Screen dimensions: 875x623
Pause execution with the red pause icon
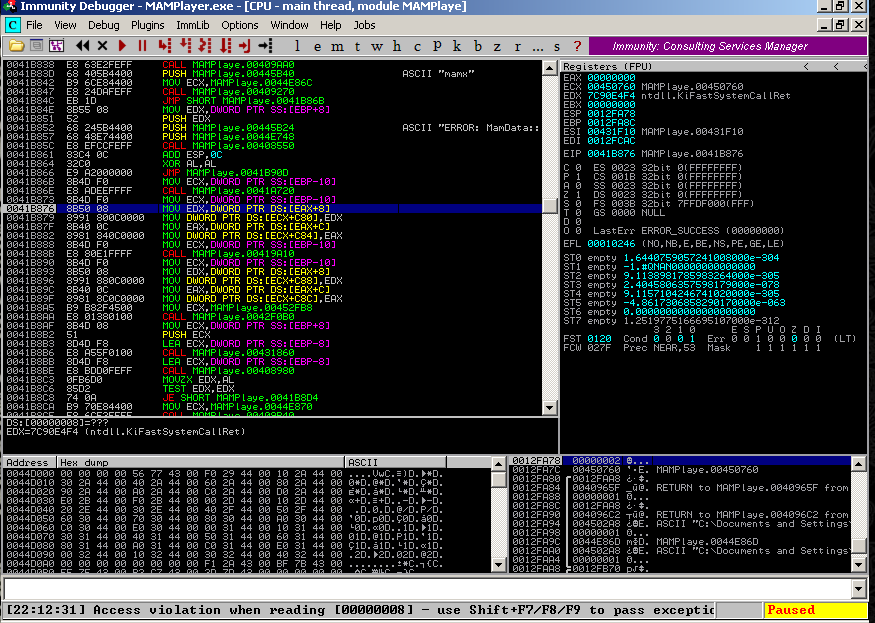point(142,46)
